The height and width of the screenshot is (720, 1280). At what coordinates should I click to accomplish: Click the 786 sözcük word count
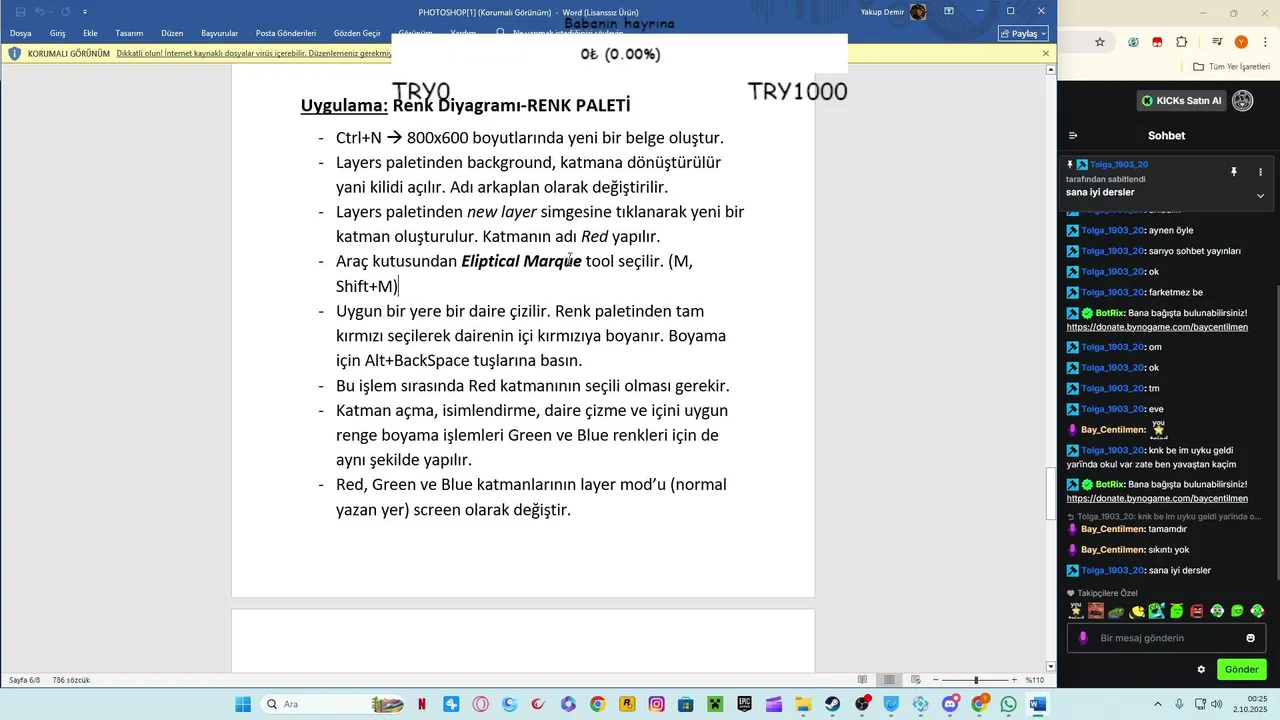[71, 680]
